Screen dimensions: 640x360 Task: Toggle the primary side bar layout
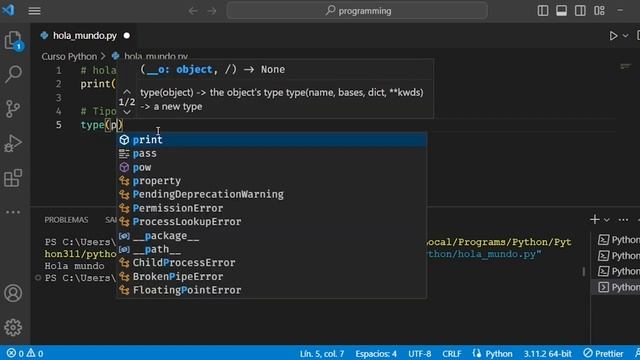coord(543,11)
